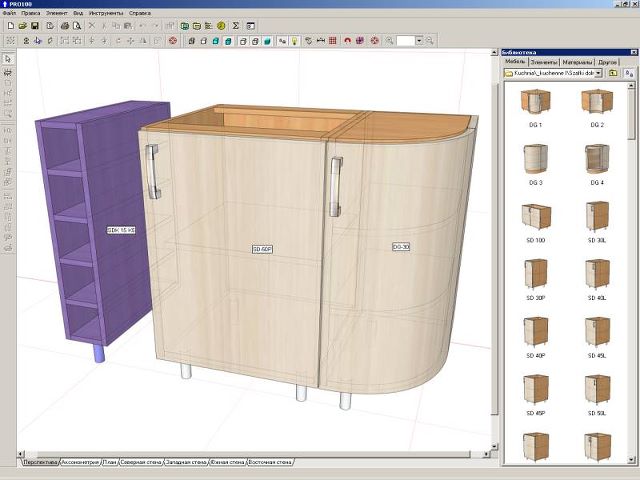Click the New document icon
The width and height of the screenshot is (640, 480).
coord(9,24)
